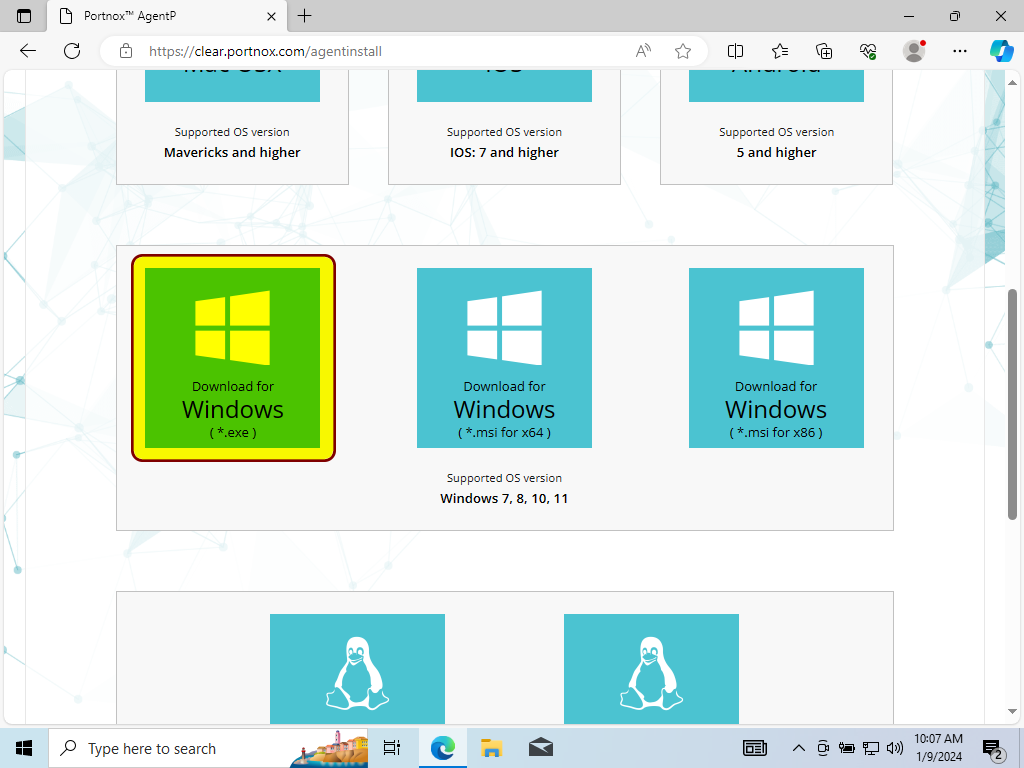The height and width of the screenshot is (768, 1024).
Task: Open File Explorer from the taskbar
Action: 491,748
